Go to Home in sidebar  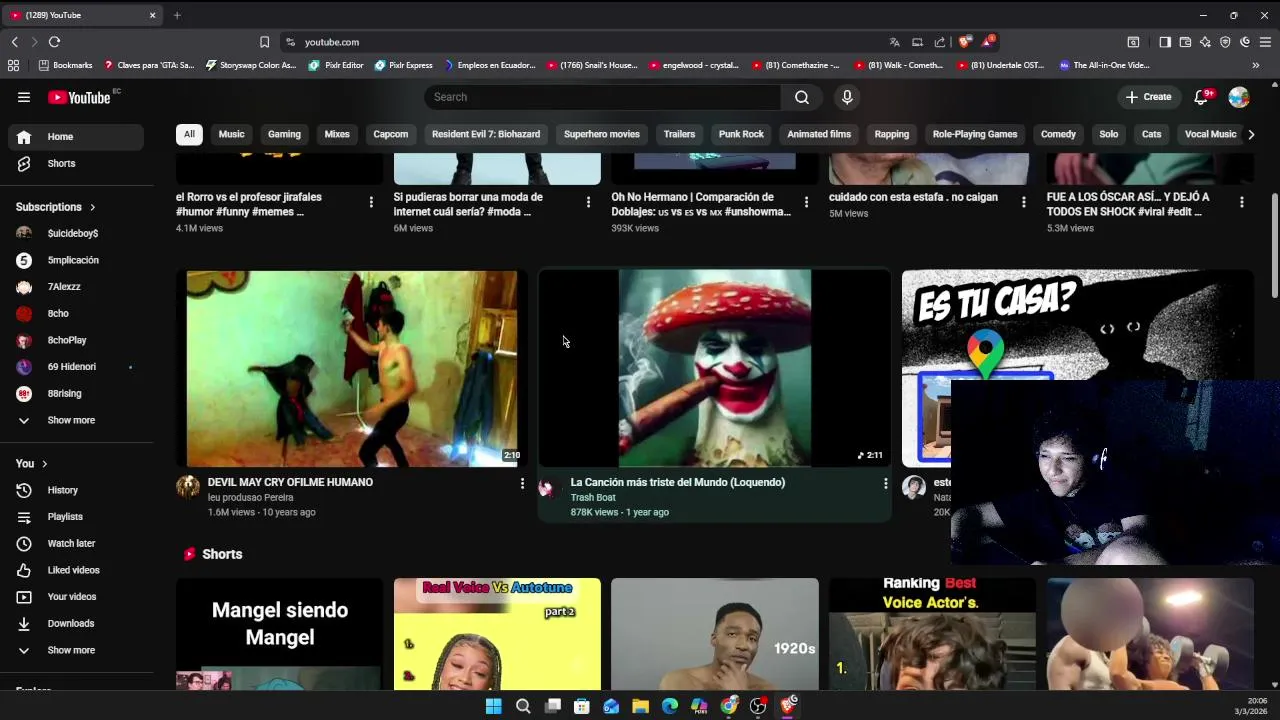77,137
